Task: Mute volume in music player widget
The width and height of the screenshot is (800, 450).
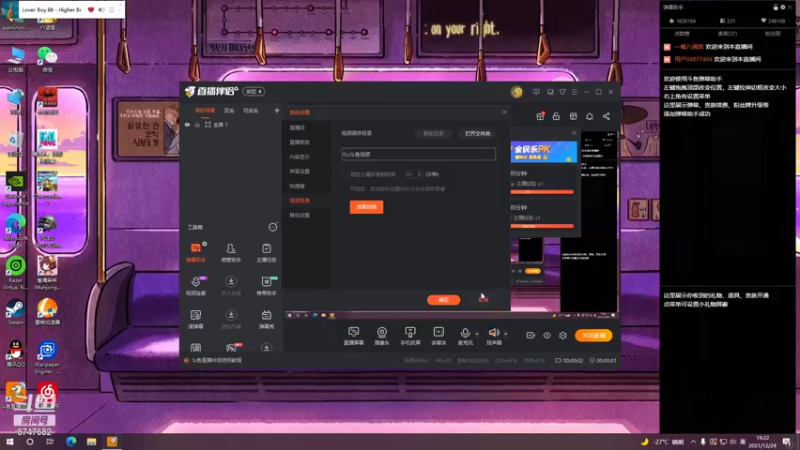Action: coord(101,10)
